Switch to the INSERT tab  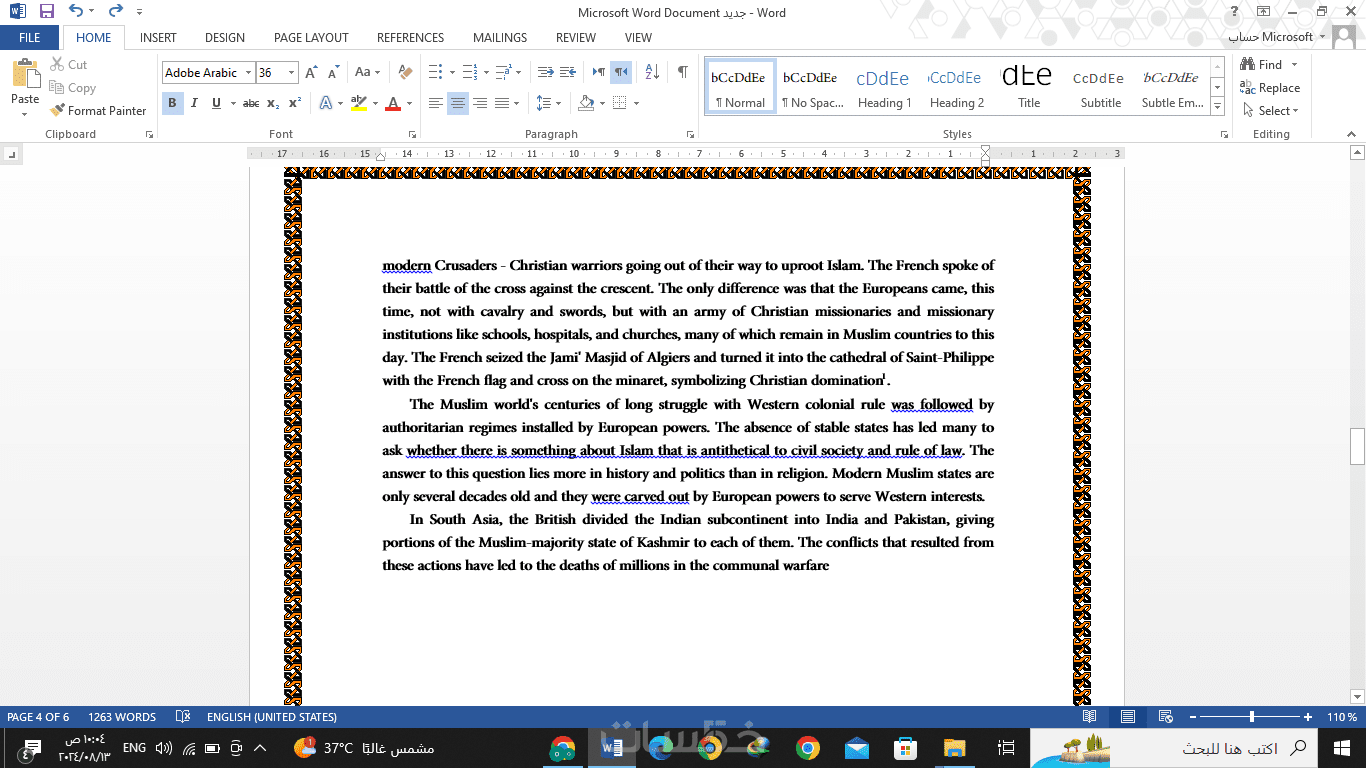pyautogui.click(x=158, y=38)
